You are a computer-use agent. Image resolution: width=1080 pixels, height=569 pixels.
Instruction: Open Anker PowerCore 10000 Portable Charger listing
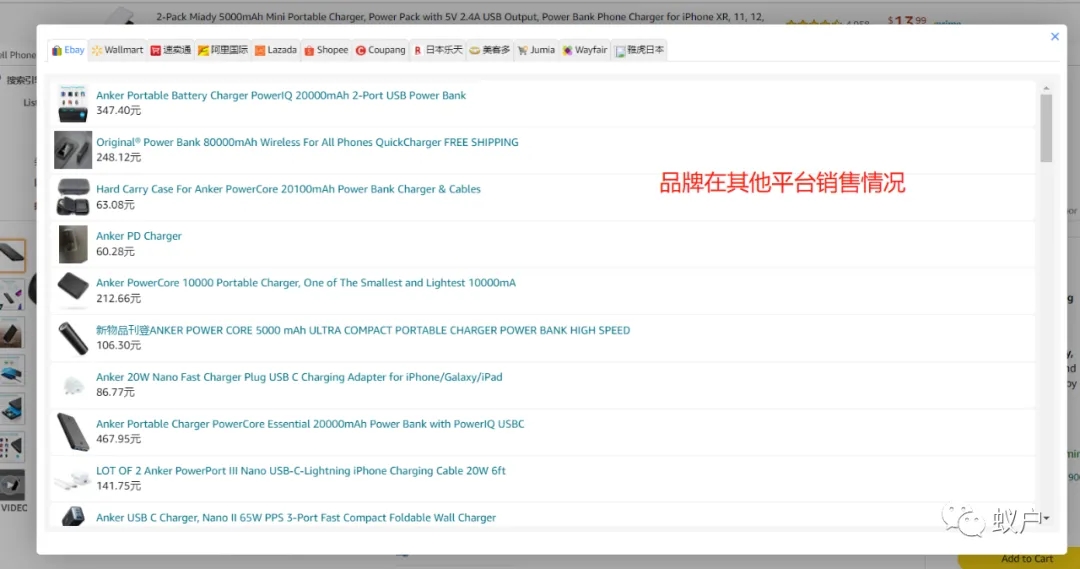coord(306,282)
